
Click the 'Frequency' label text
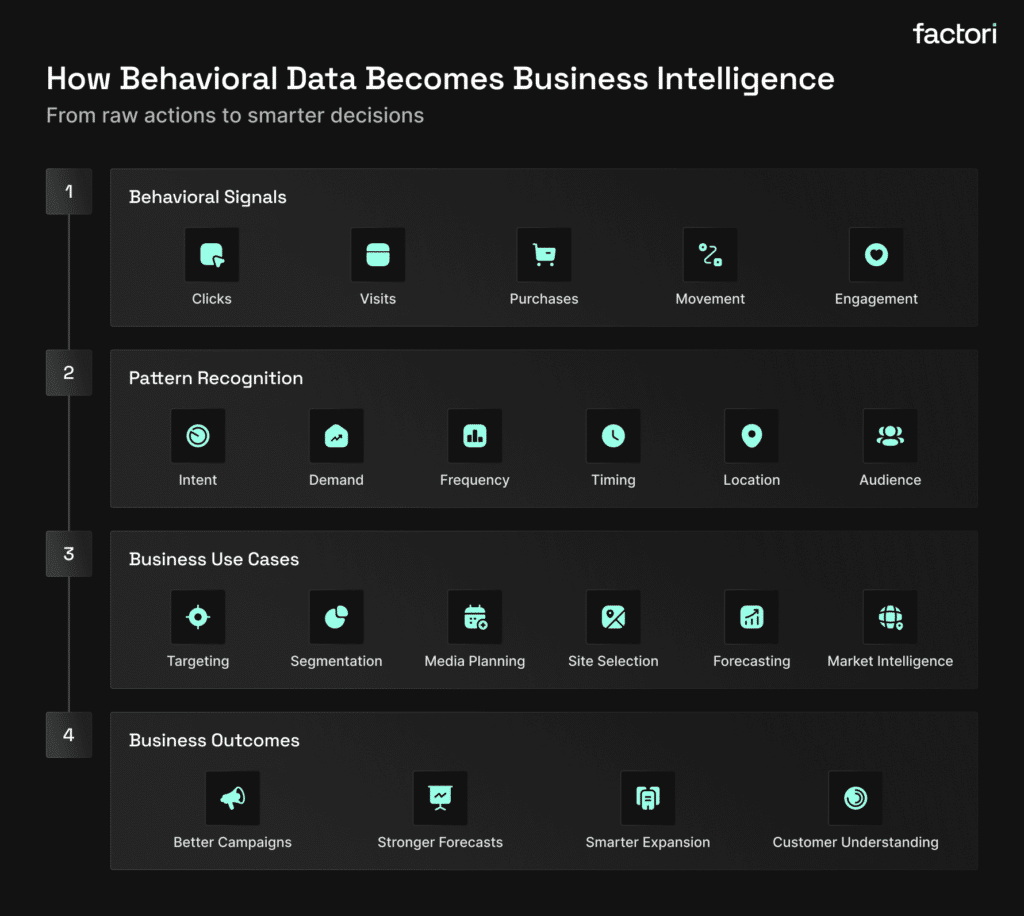(x=475, y=481)
